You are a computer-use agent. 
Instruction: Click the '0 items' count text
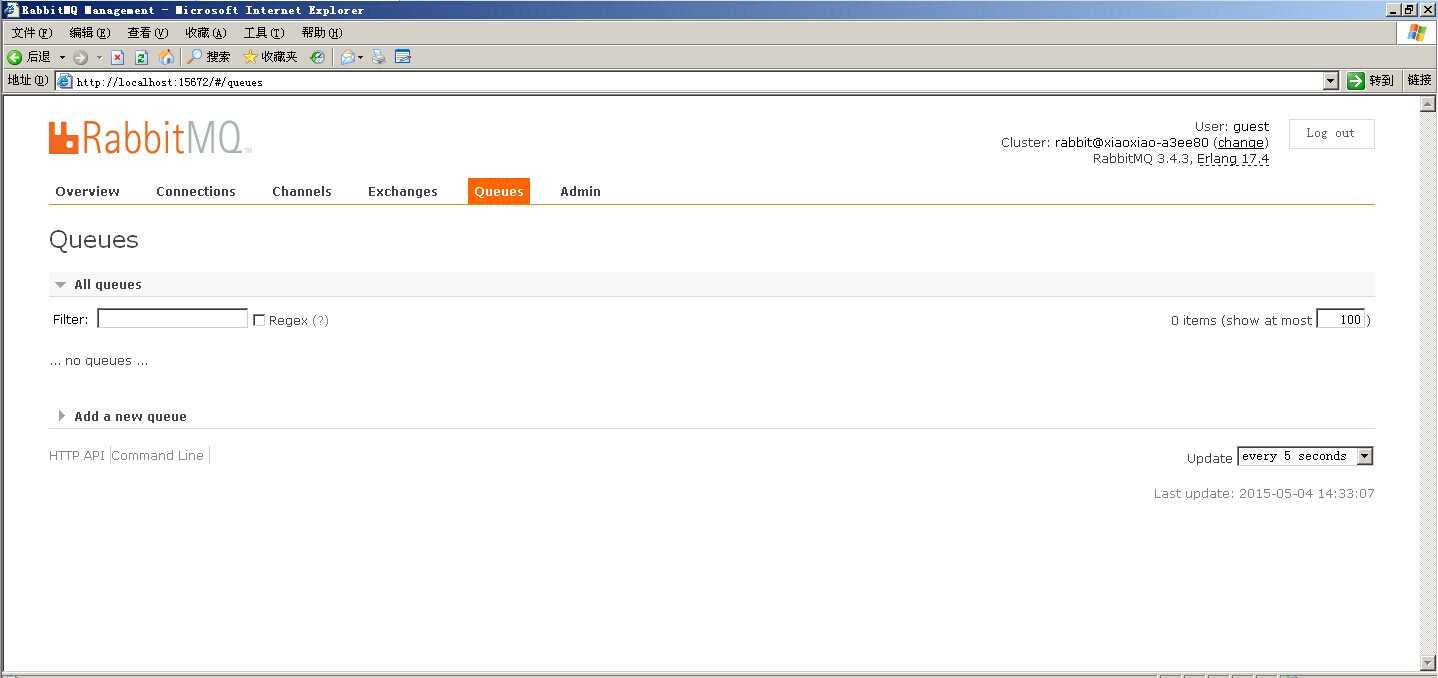pyautogui.click(x=1194, y=321)
